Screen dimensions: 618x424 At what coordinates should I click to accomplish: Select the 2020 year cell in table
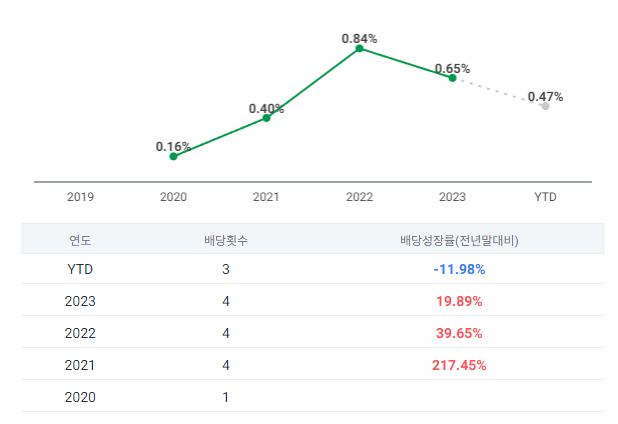point(80,397)
